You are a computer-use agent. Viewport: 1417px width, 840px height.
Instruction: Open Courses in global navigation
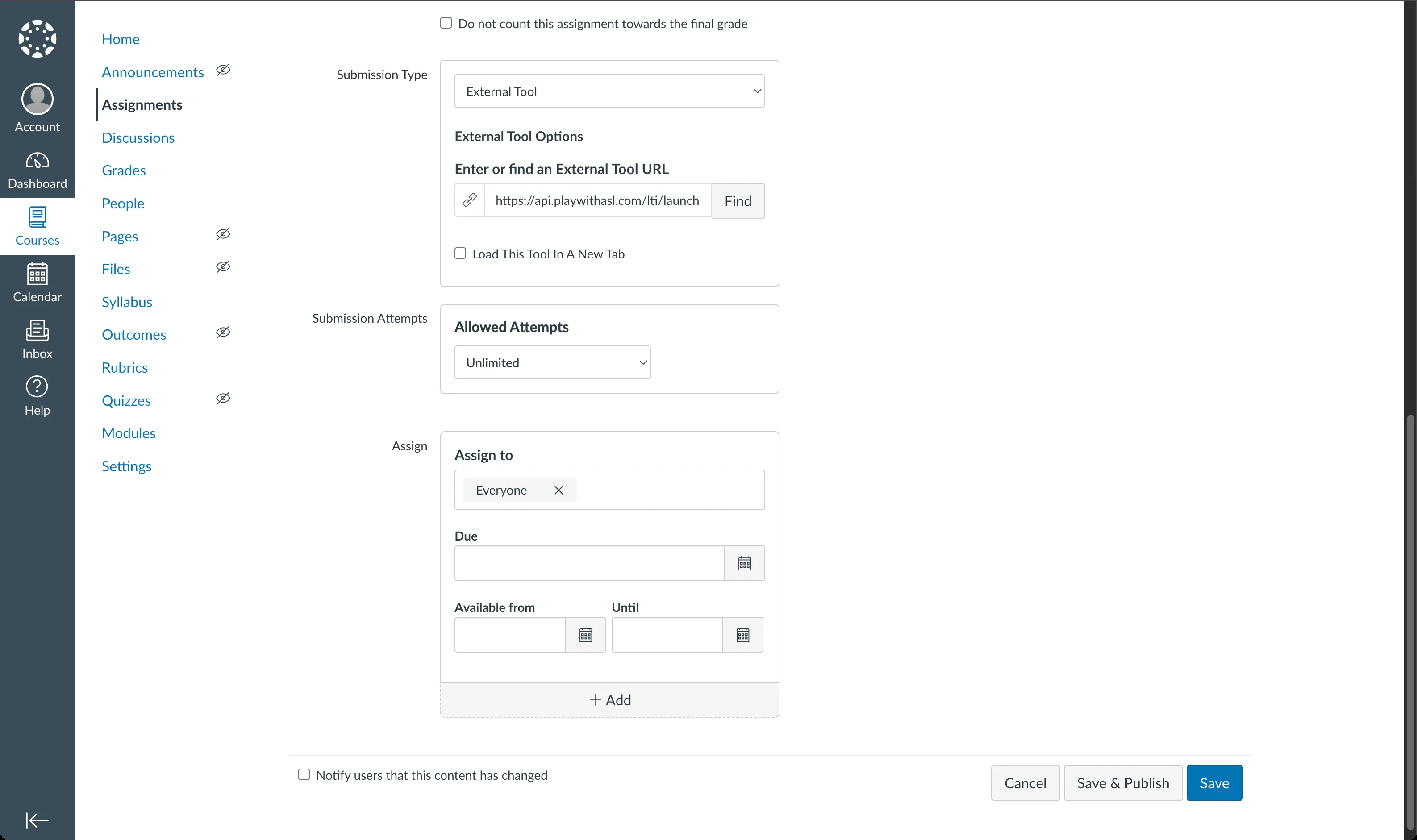tap(38, 226)
